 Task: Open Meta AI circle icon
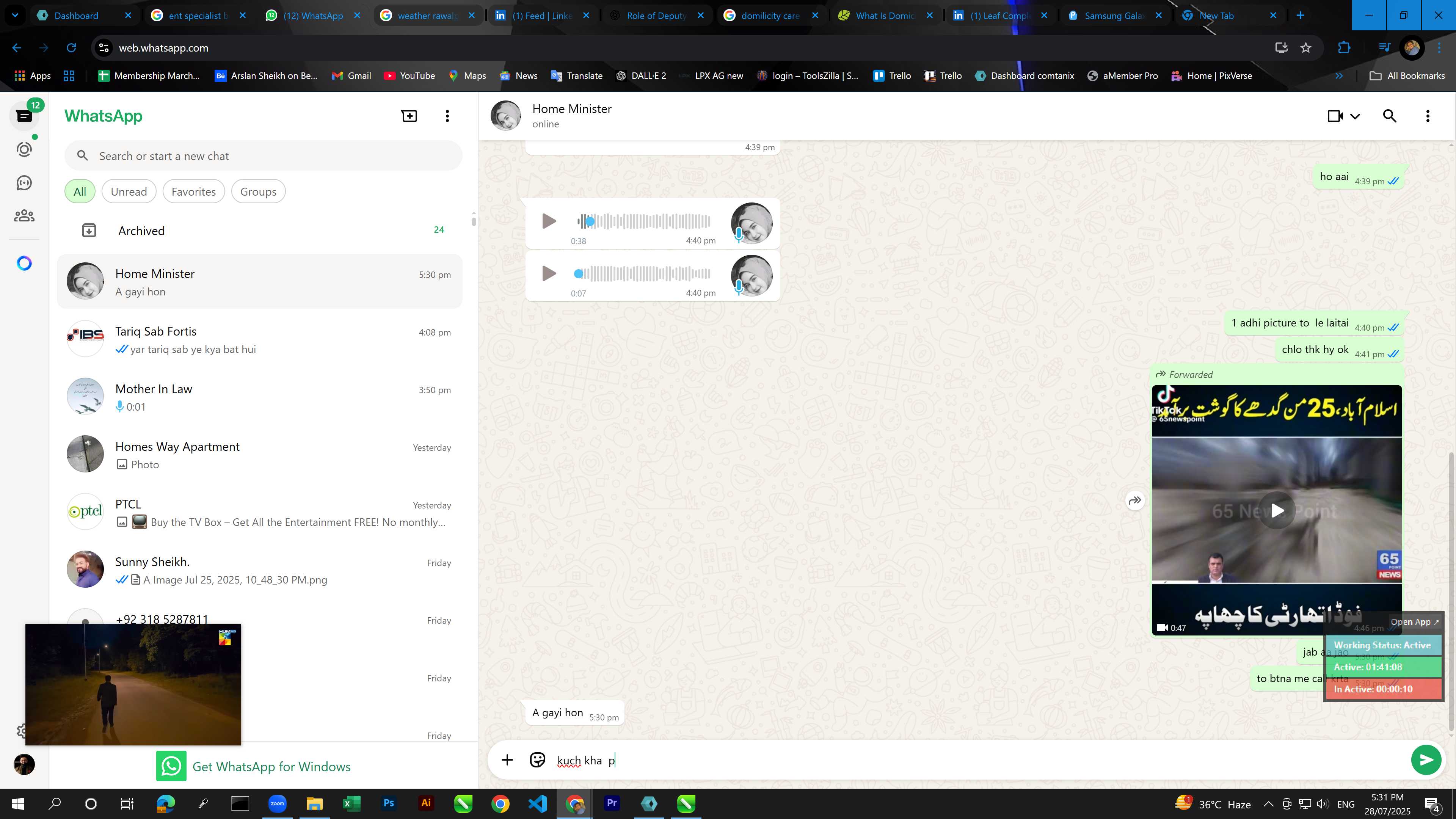click(24, 264)
